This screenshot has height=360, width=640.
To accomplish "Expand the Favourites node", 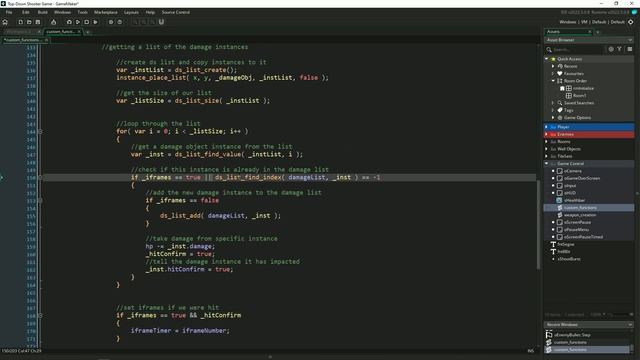I will click(553, 73).
